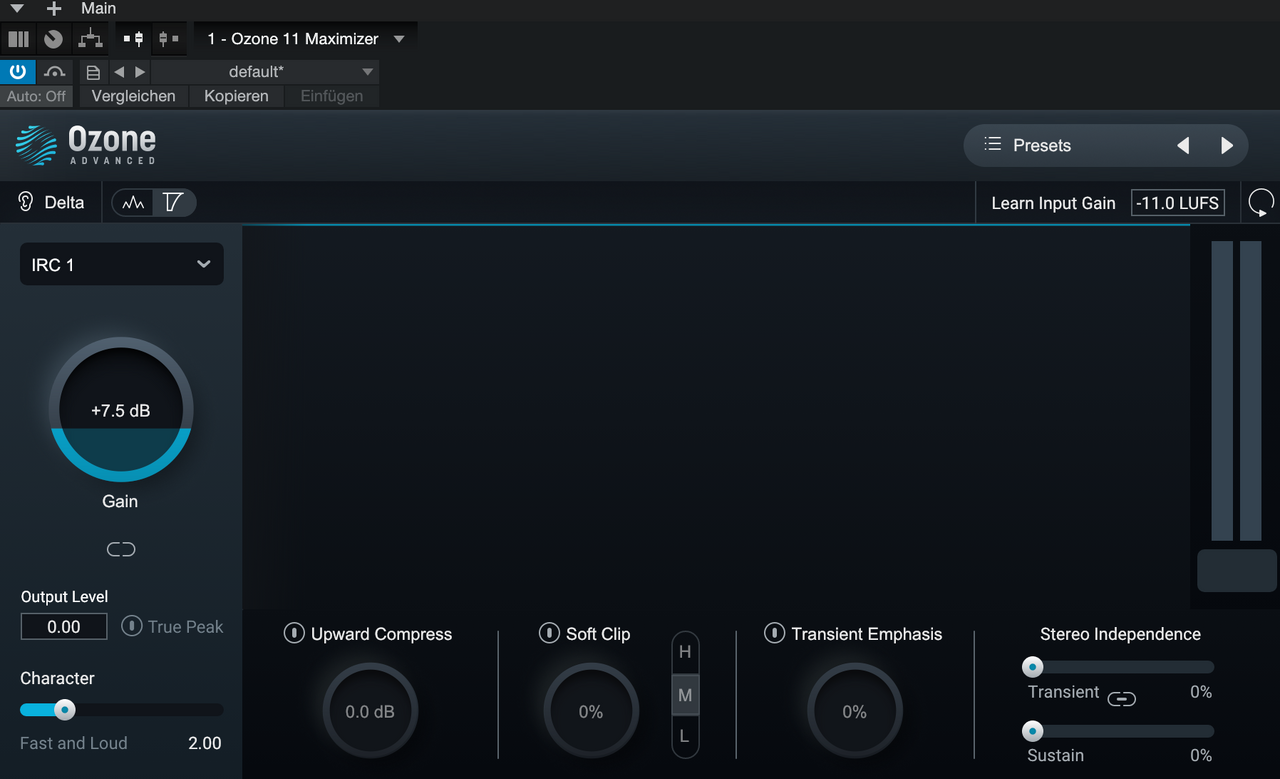Enable Upward Compress power toggle
This screenshot has width=1280, height=779.
[x=294, y=633]
